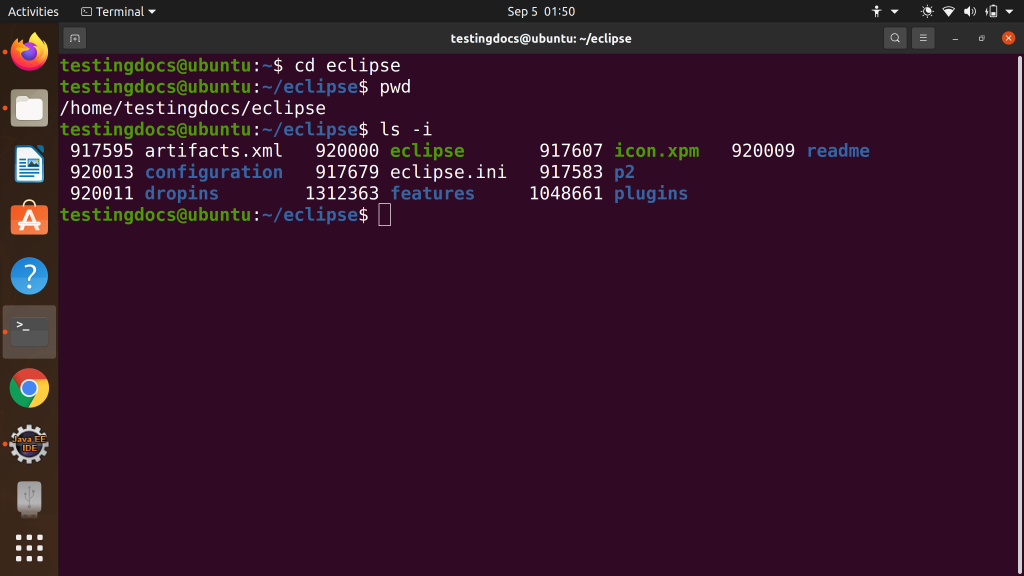1024x576 pixels.
Task: Launch Firefox from the dock
Action: [x=29, y=52]
